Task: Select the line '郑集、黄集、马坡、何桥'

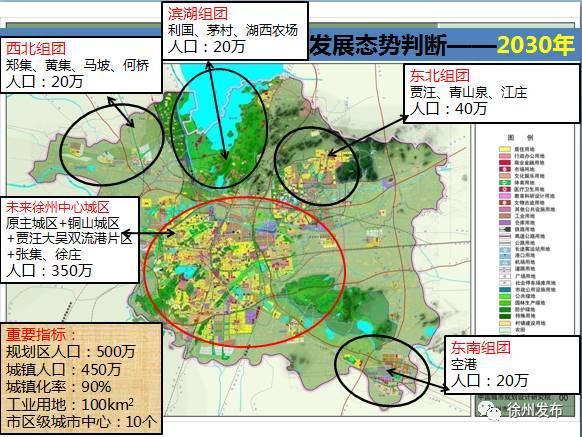Action: click(78, 65)
